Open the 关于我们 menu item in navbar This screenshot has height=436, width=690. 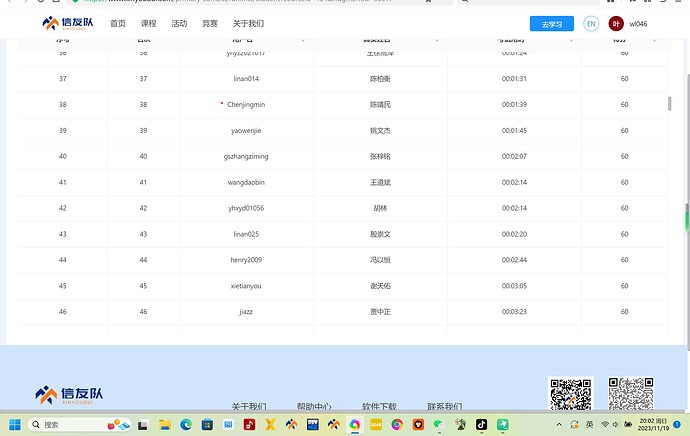coord(248,24)
